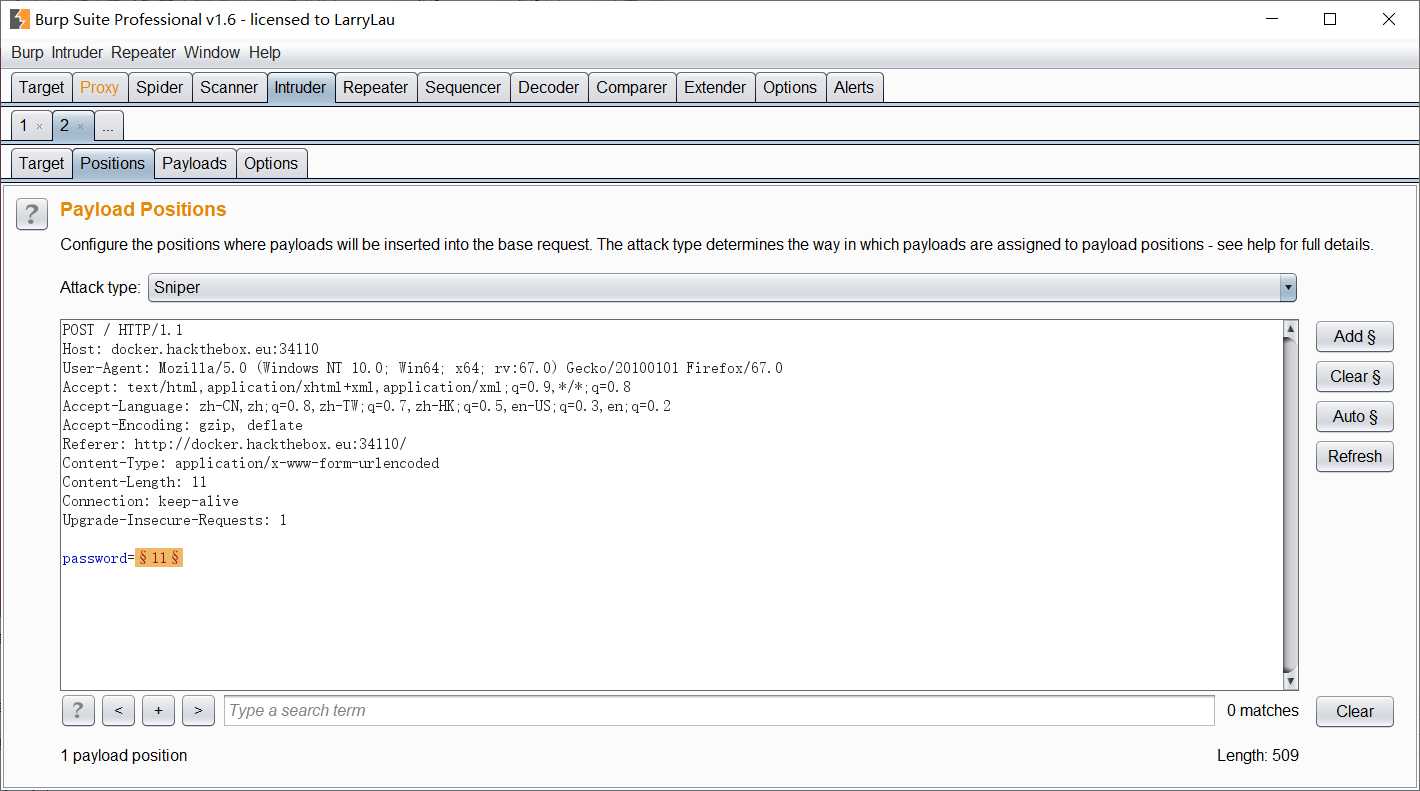Image resolution: width=1420 pixels, height=791 pixels.
Task: Open the Payload Positions help button
Action: click(32, 214)
